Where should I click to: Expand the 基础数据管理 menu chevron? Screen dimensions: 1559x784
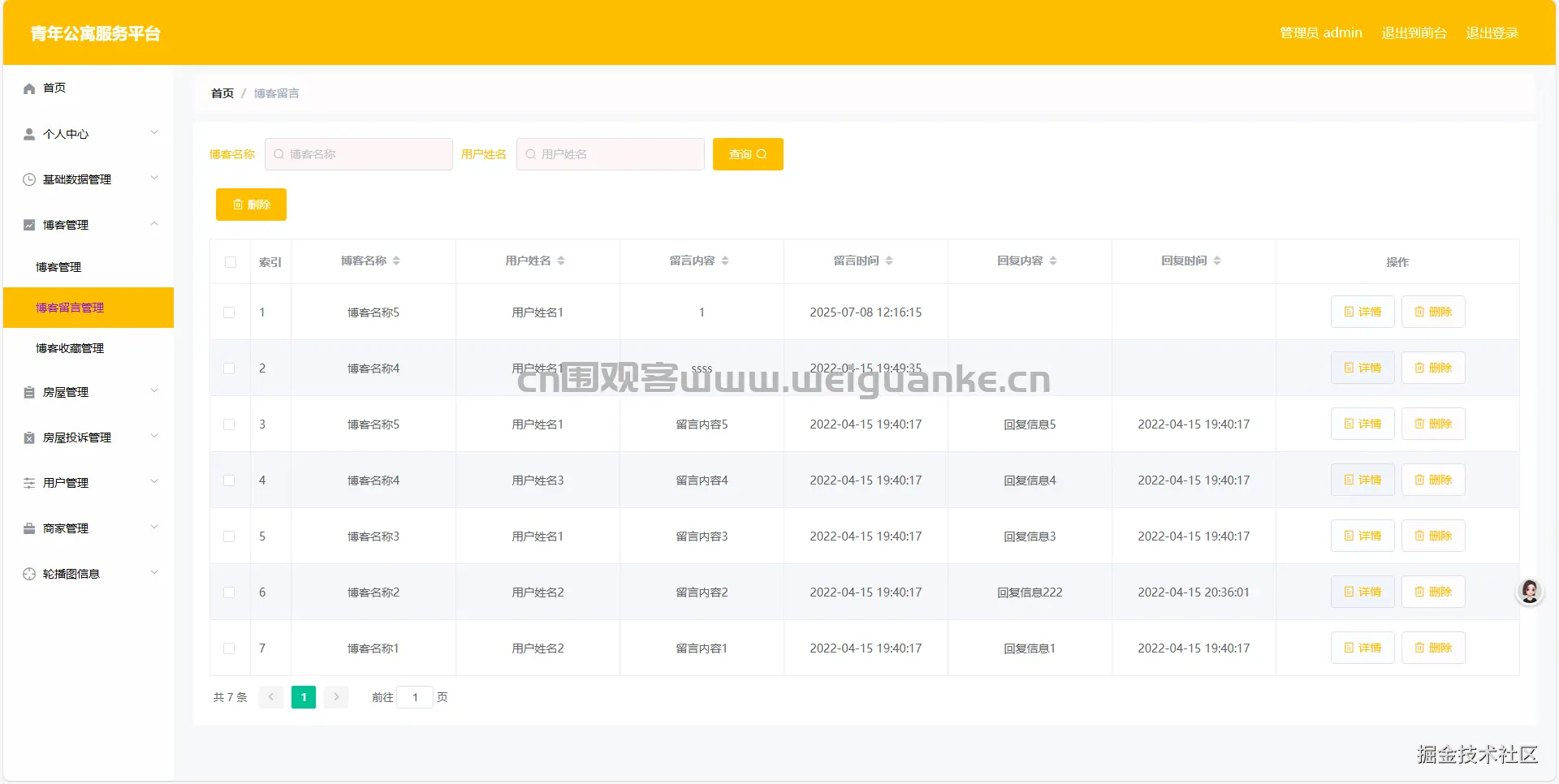154,179
